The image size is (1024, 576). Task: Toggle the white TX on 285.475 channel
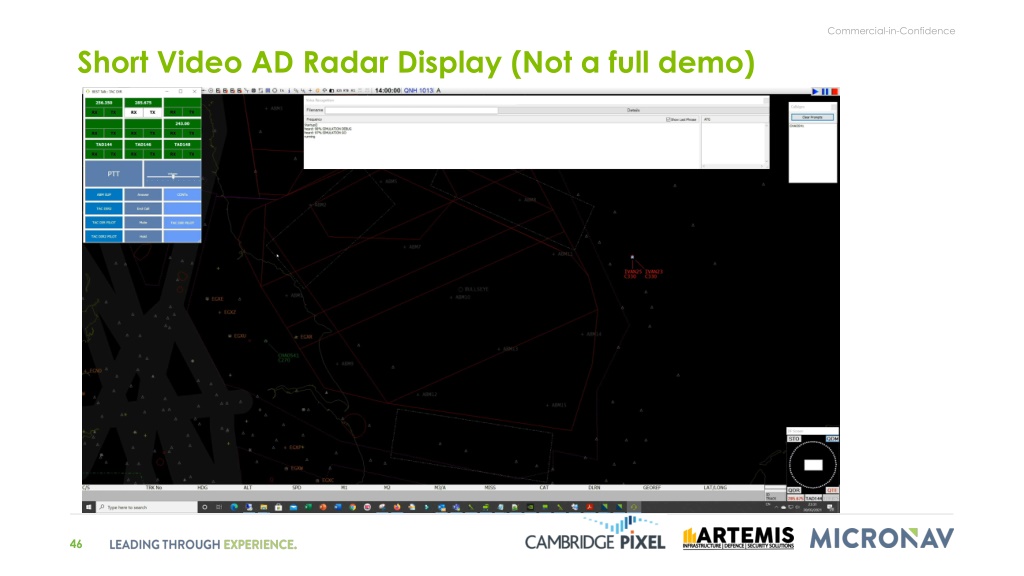pos(153,112)
